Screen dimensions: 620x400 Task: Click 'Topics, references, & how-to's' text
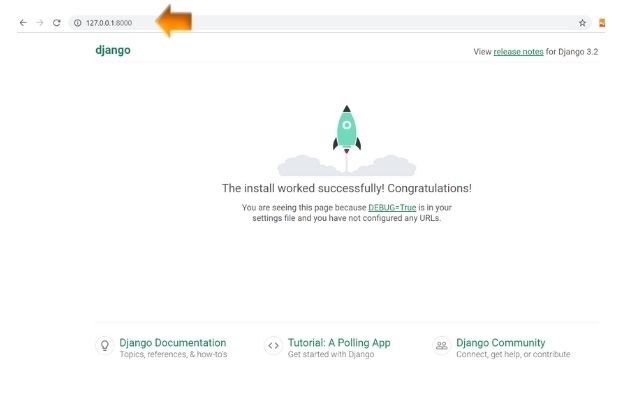pyautogui.click(x=173, y=355)
